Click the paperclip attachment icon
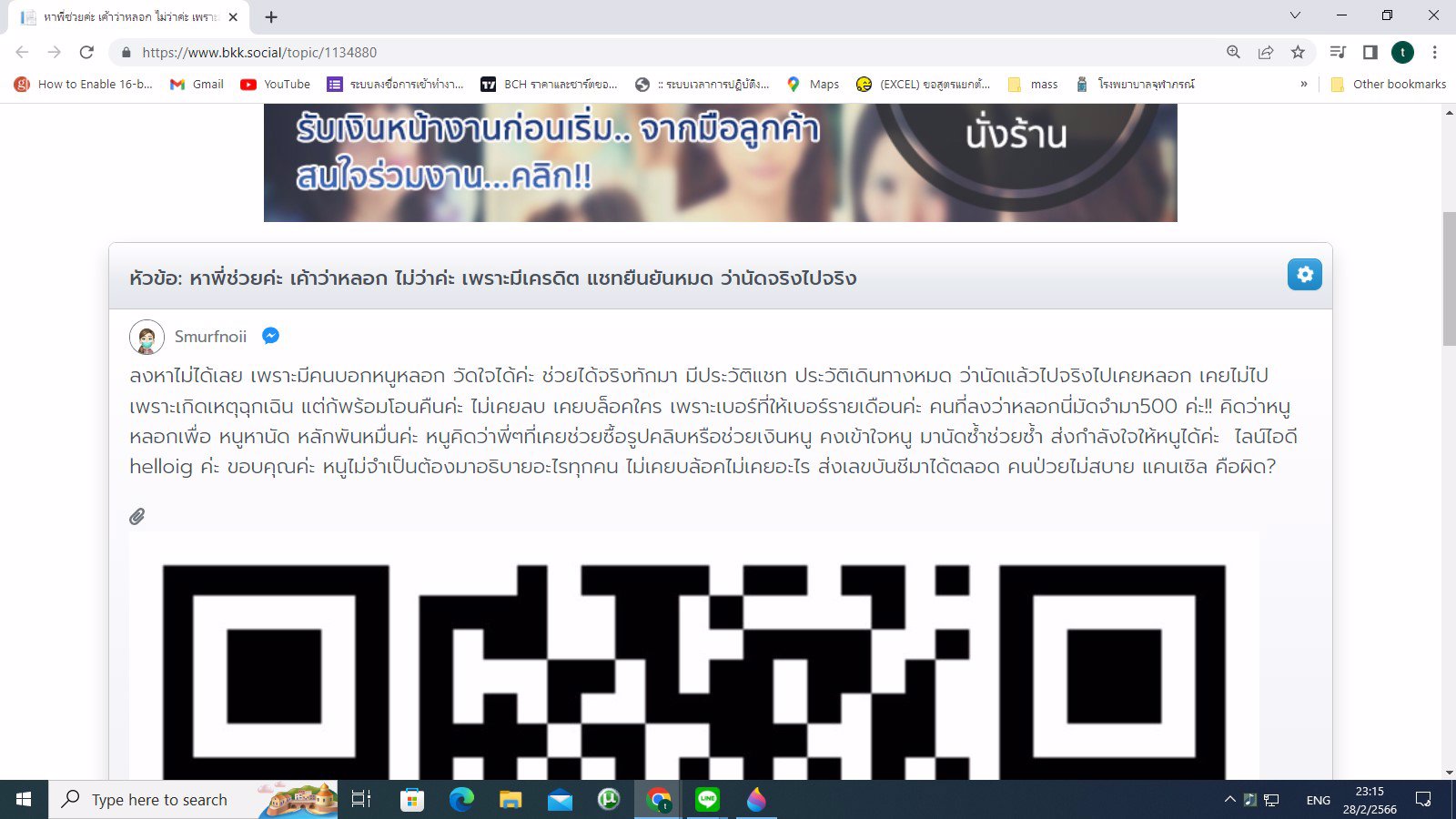Image resolution: width=1456 pixels, height=819 pixels. (x=138, y=516)
